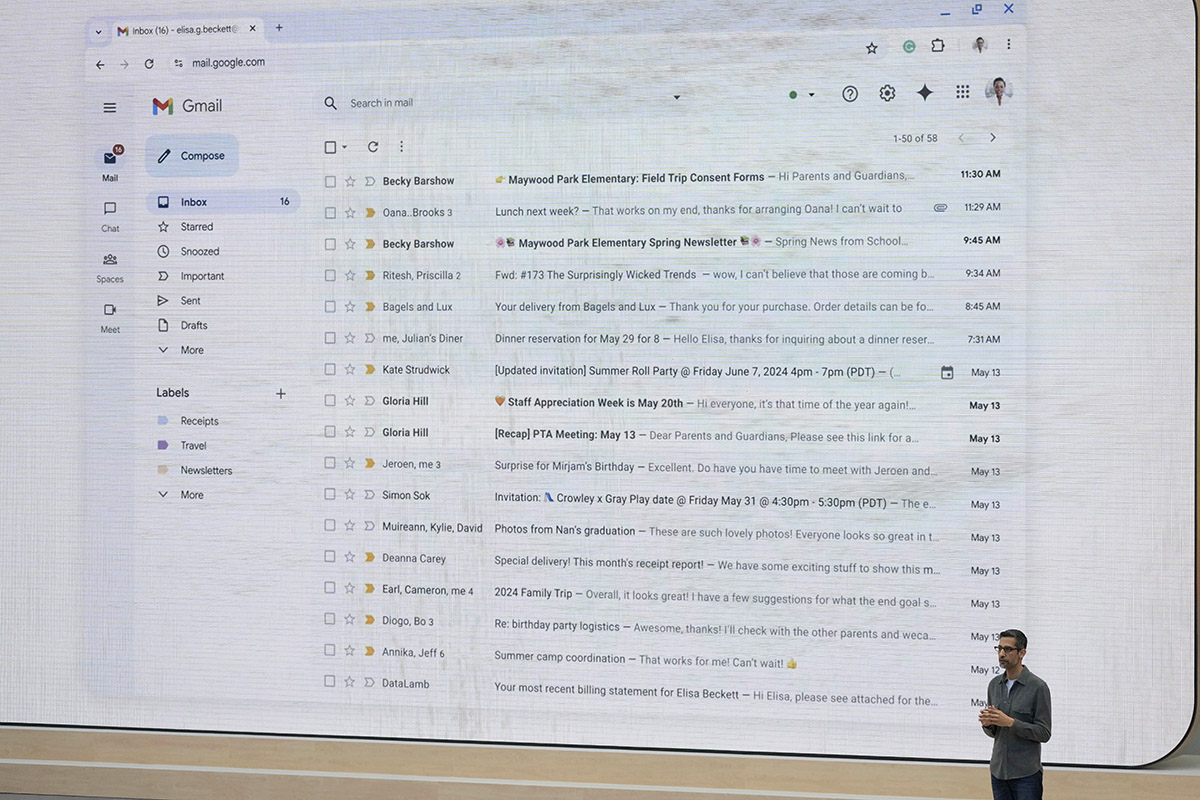Open the Google apps grid launcher
Image resolution: width=1200 pixels, height=800 pixels.
click(x=961, y=91)
